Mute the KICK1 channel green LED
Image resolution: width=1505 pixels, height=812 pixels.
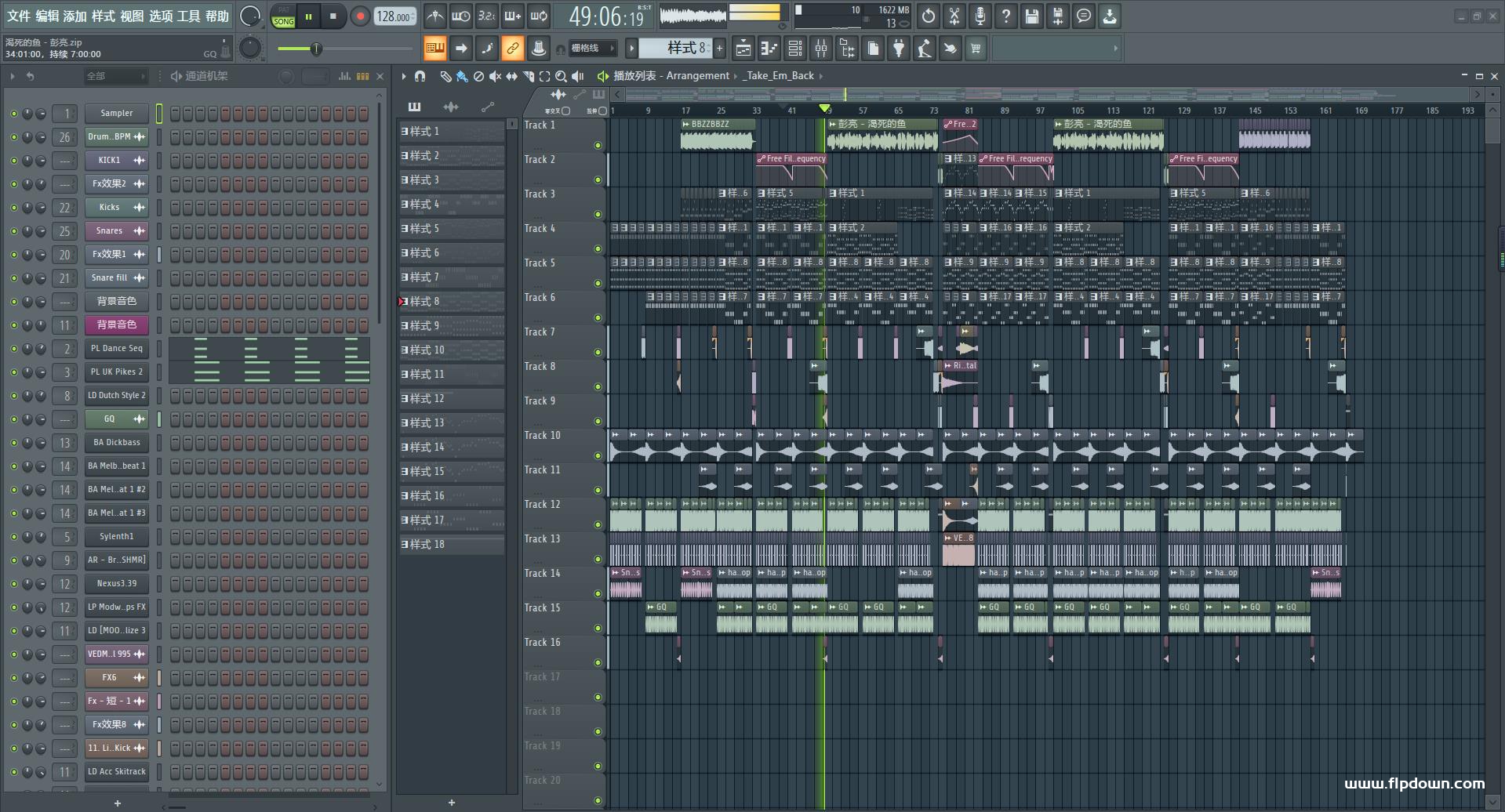pos(13,161)
